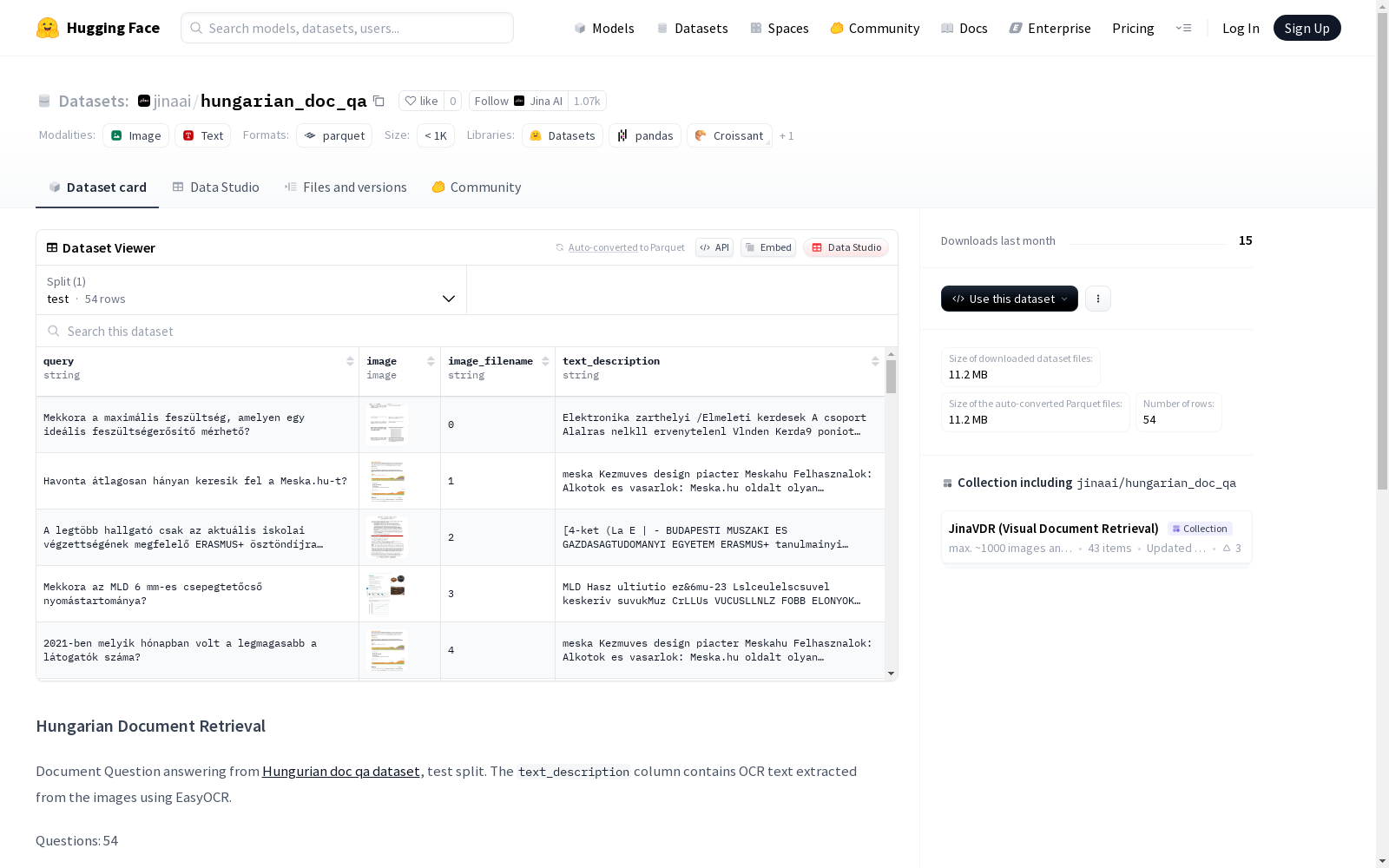The image size is (1389, 868).
Task: Show the +1 more libraries
Action: pyautogui.click(x=787, y=135)
